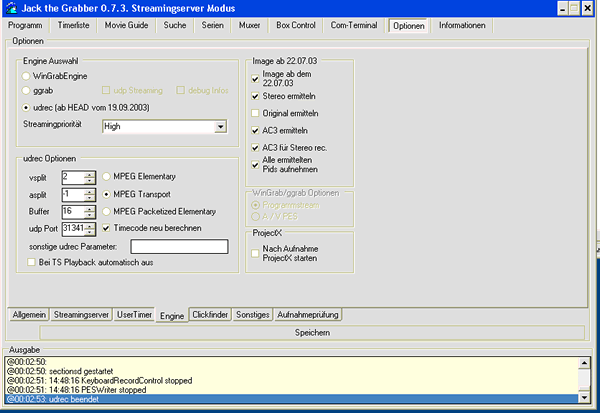The image size is (600, 413).
Task: Select the log line 'PESWriter stopped'
Action: (x=292, y=390)
